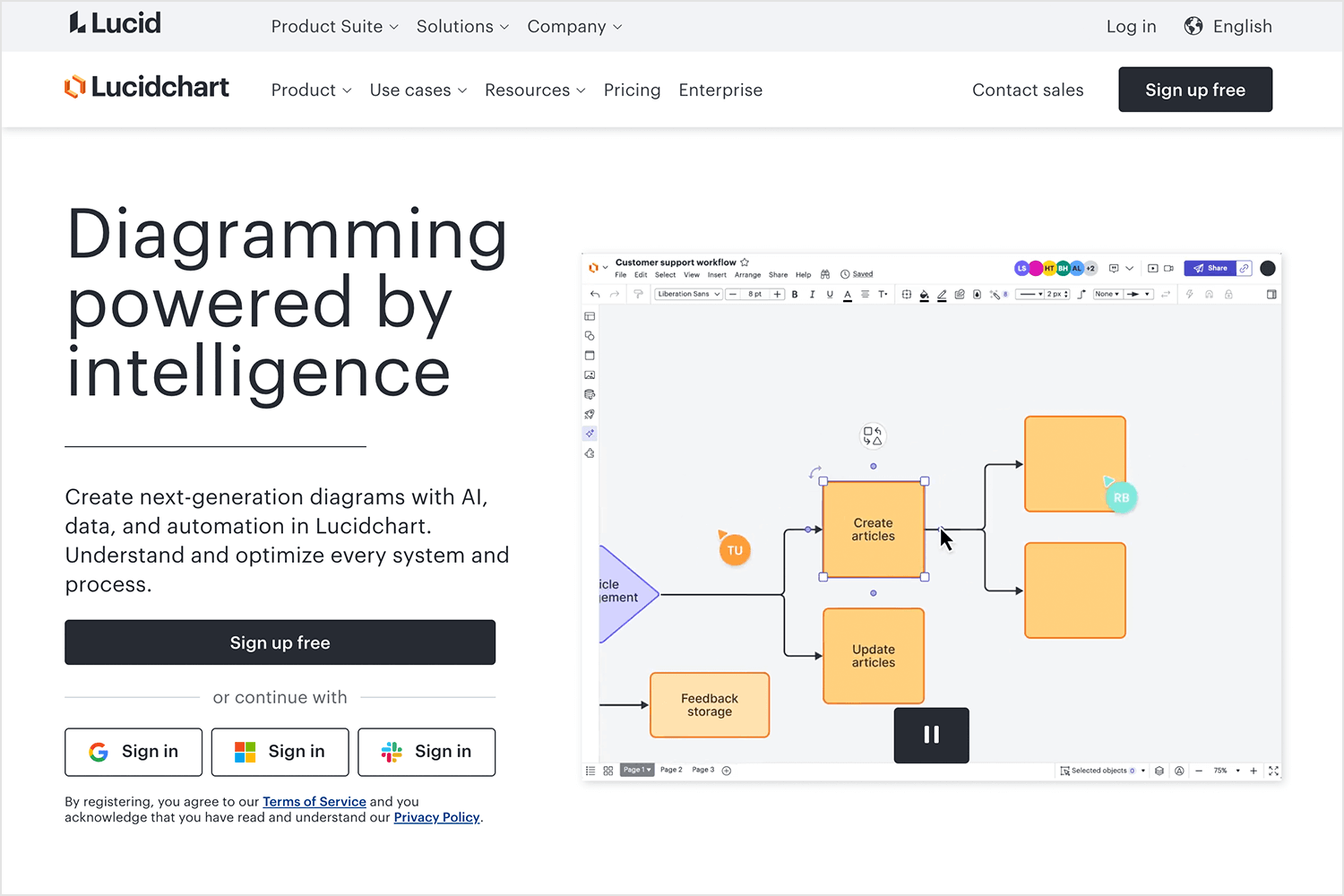The width and height of the screenshot is (1344, 896).
Task: Expand the Company menu
Action: [574, 27]
